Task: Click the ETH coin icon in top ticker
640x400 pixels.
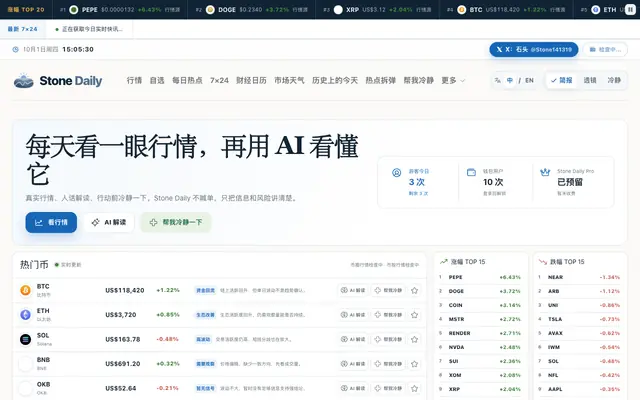Action: pyautogui.click(x=596, y=9)
